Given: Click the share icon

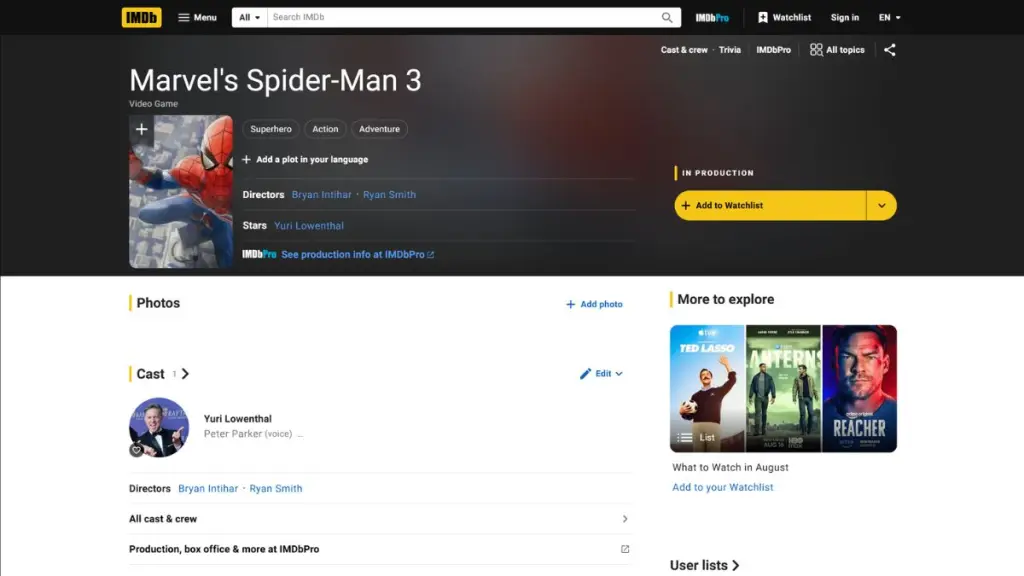Looking at the screenshot, I should click(x=889, y=50).
